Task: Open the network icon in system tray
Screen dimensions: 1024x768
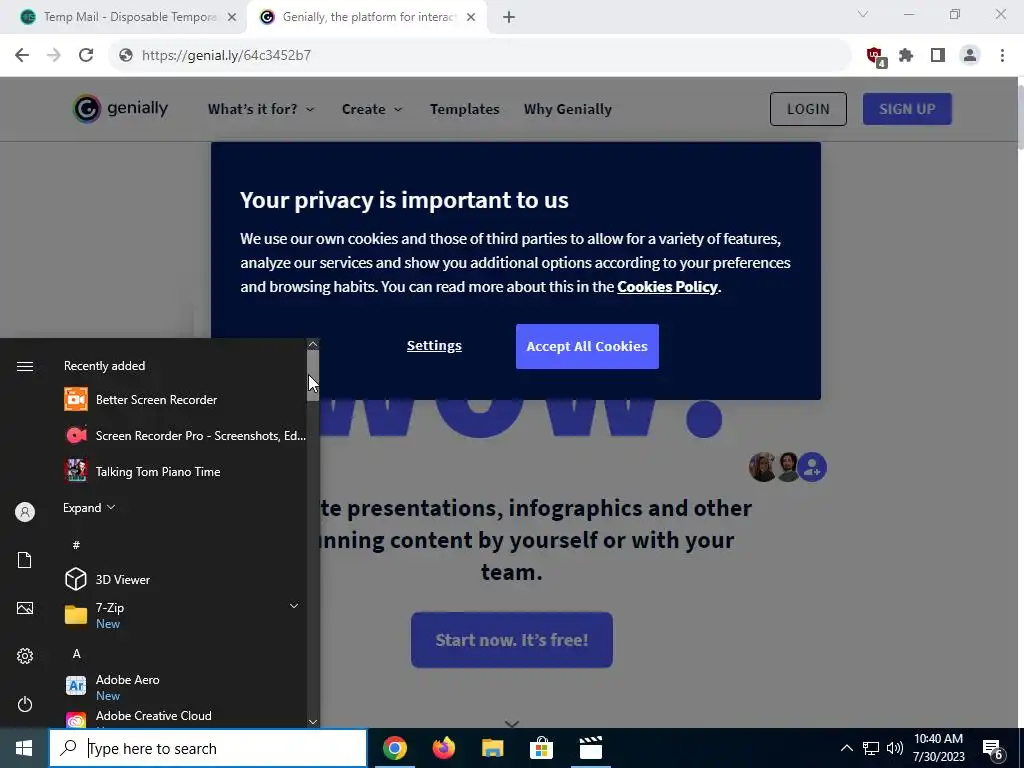Action: (x=871, y=748)
